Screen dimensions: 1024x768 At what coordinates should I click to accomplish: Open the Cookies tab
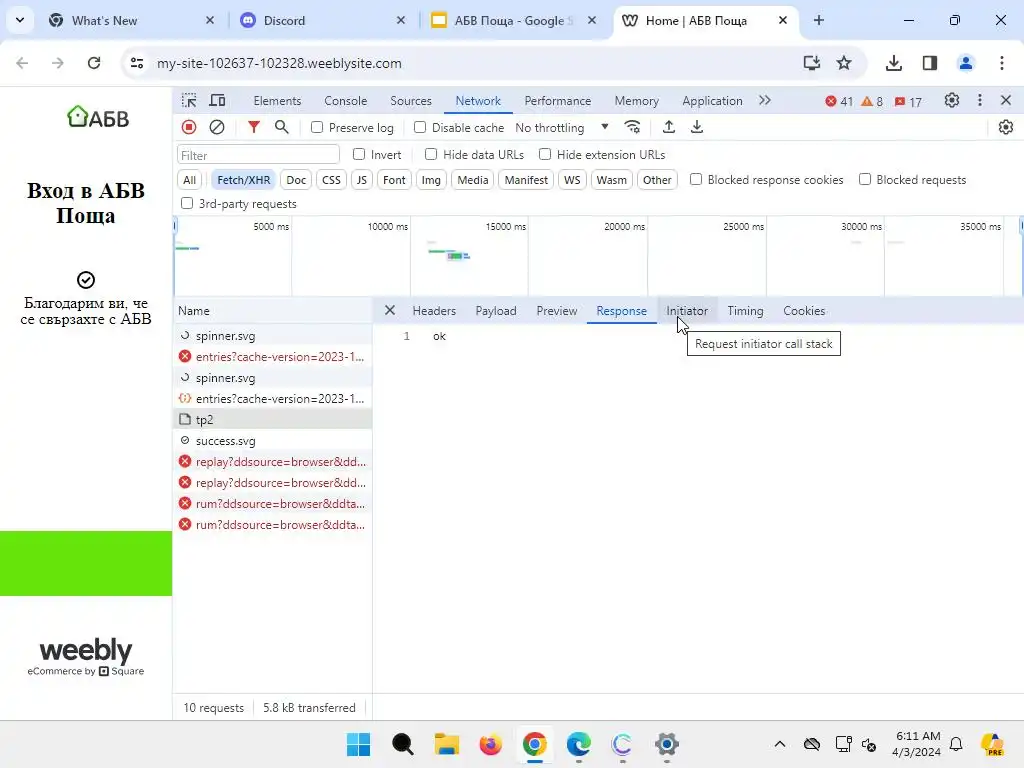pyautogui.click(x=804, y=311)
